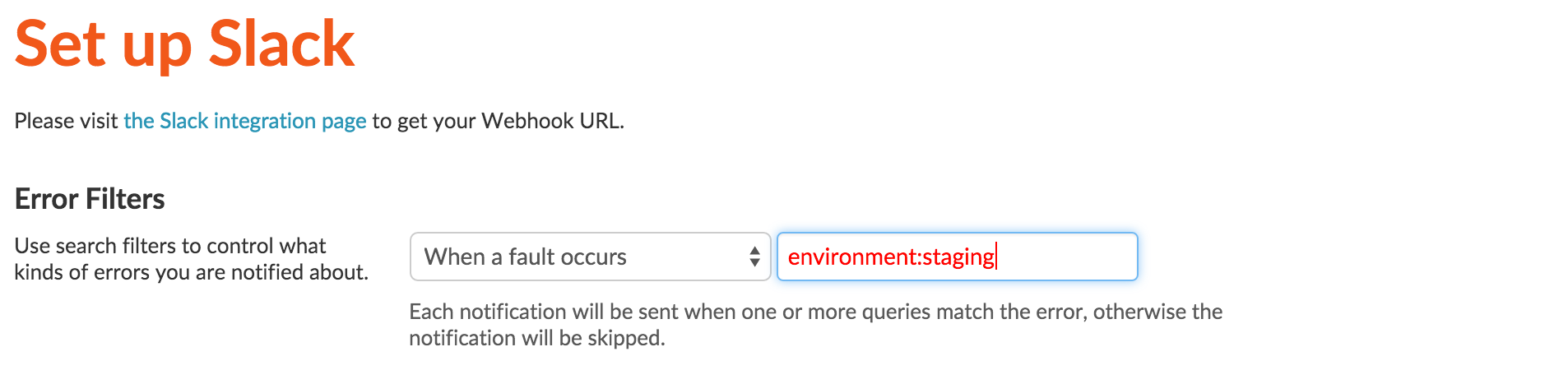1568x370 pixels.
Task: Click the up-down arrows on the fault dropdown
Action: click(x=754, y=257)
